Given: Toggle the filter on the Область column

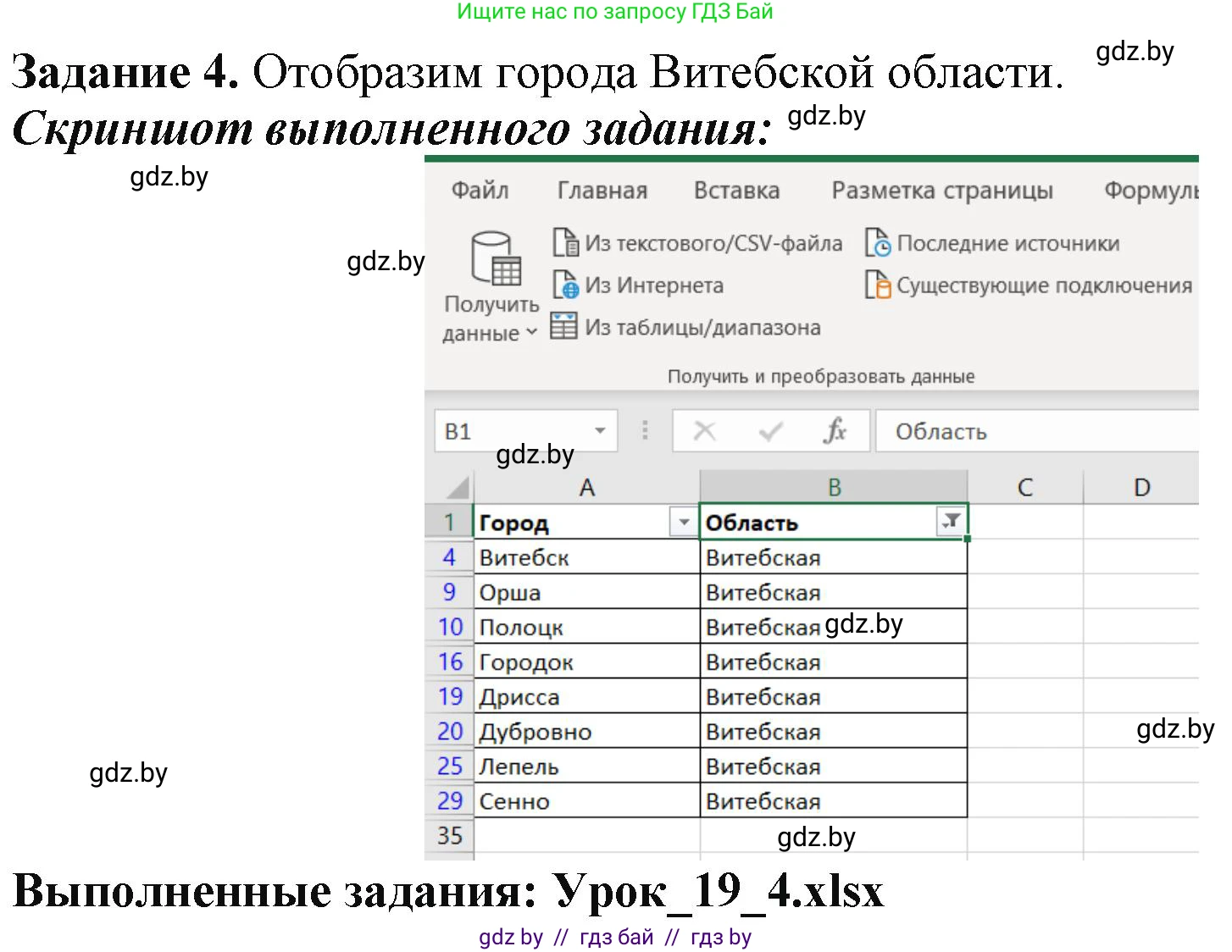Looking at the screenshot, I should [x=951, y=522].
